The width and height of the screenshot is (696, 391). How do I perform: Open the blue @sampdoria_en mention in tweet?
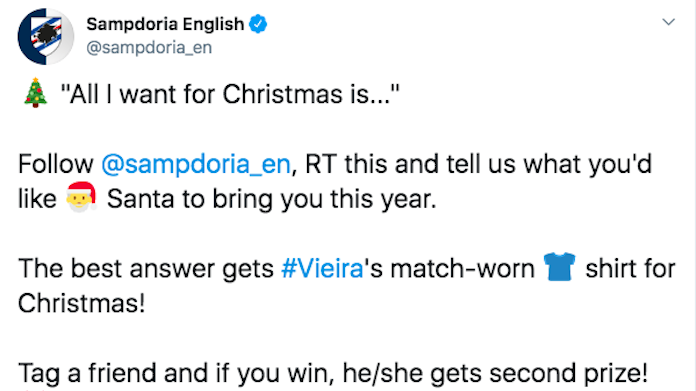[x=196, y=164]
